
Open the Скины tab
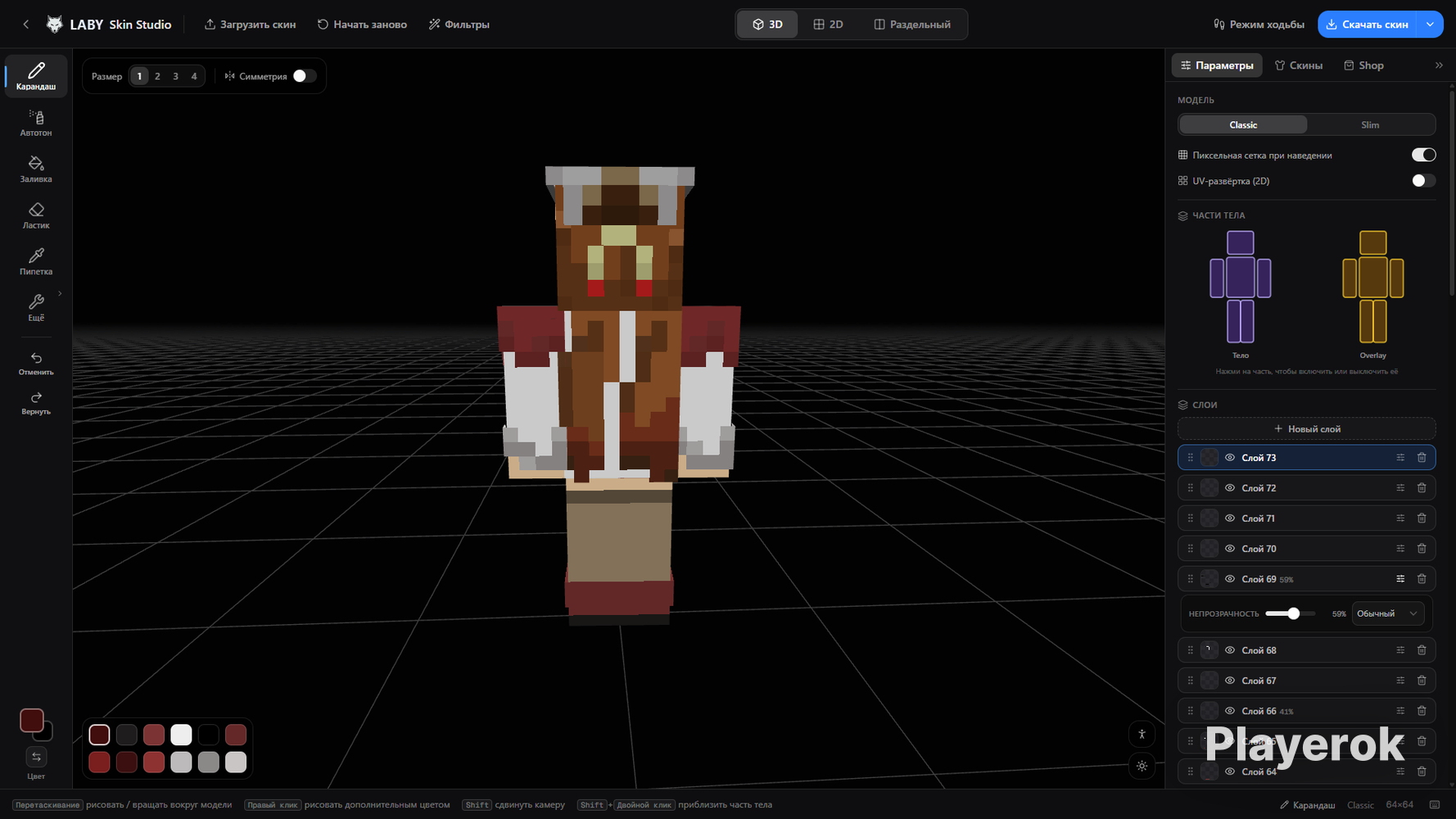(1299, 66)
